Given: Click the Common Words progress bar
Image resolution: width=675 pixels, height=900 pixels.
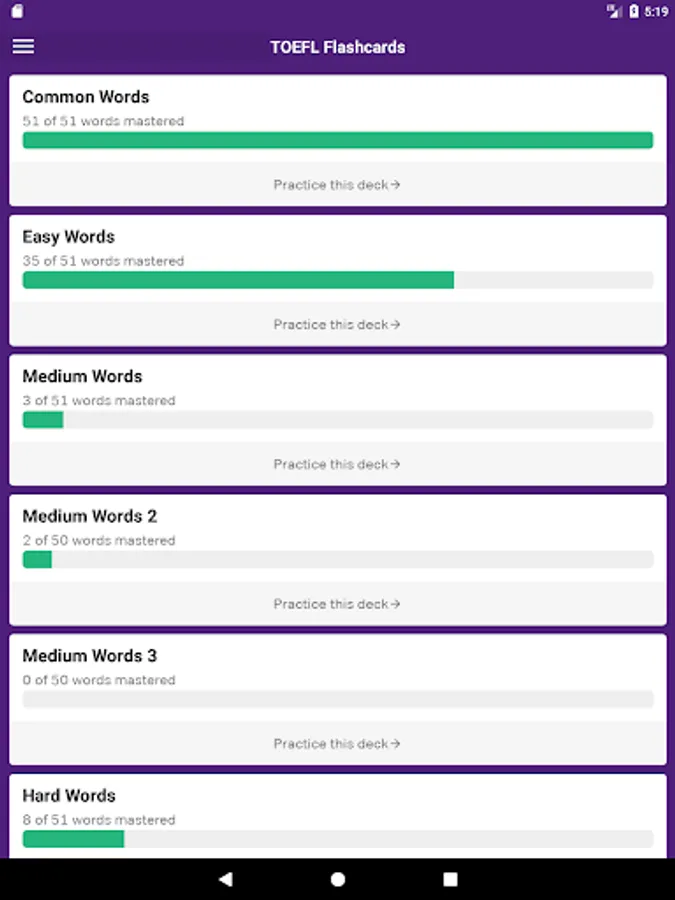Looking at the screenshot, I should pyautogui.click(x=337, y=140).
